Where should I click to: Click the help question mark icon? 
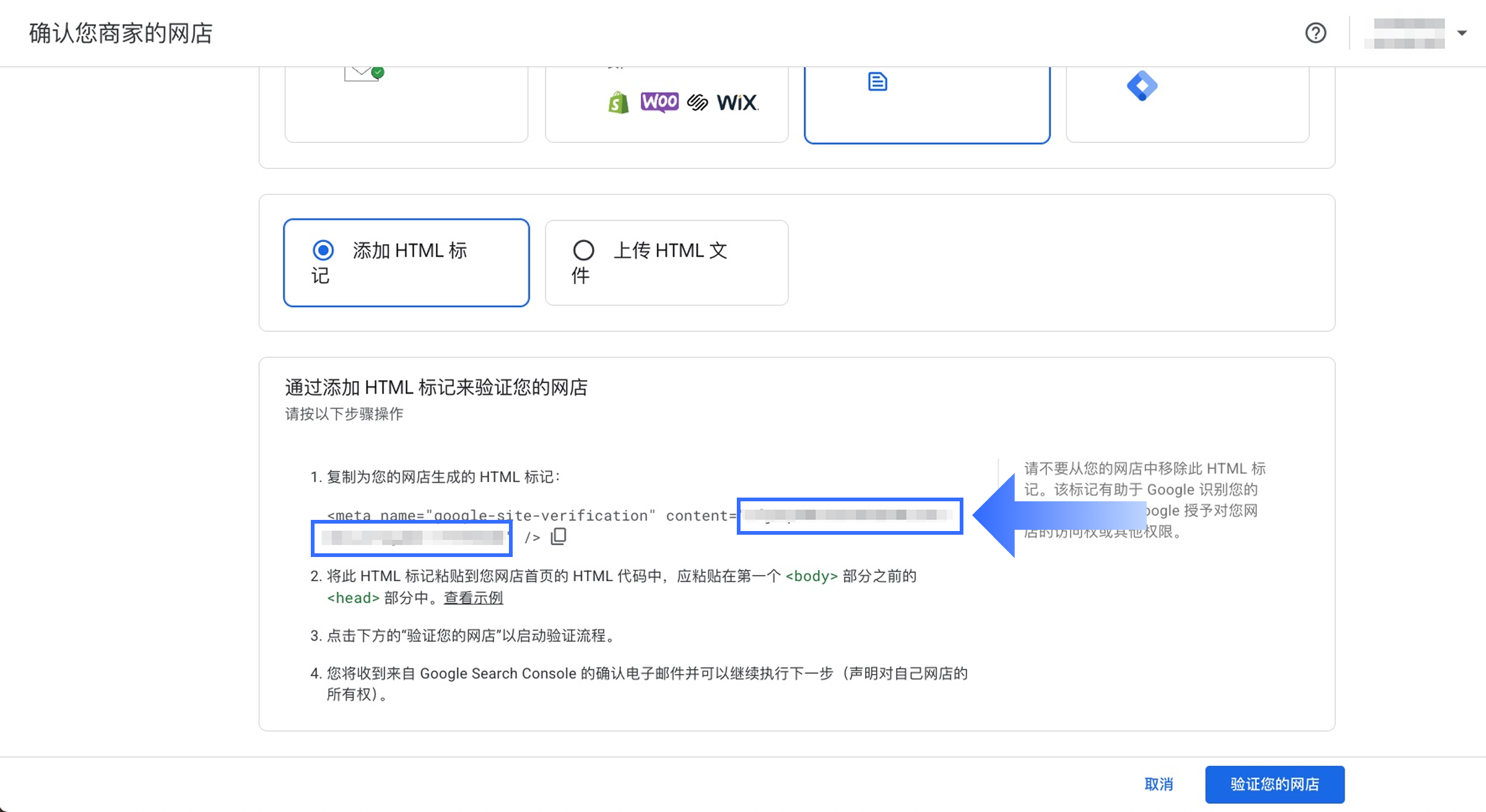(1315, 33)
